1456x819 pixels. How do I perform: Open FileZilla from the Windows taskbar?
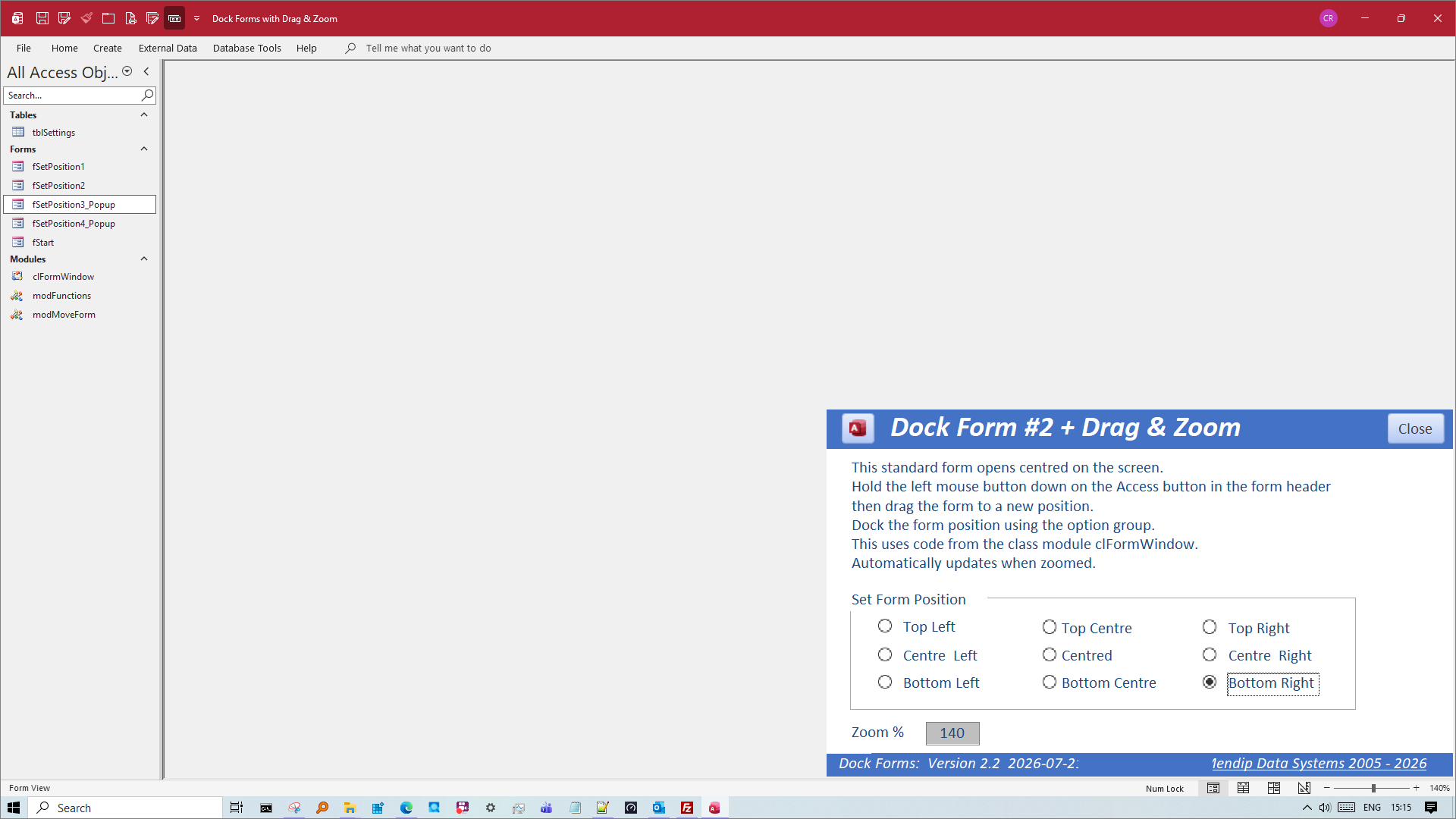pyautogui.click(x=687, y=808)
